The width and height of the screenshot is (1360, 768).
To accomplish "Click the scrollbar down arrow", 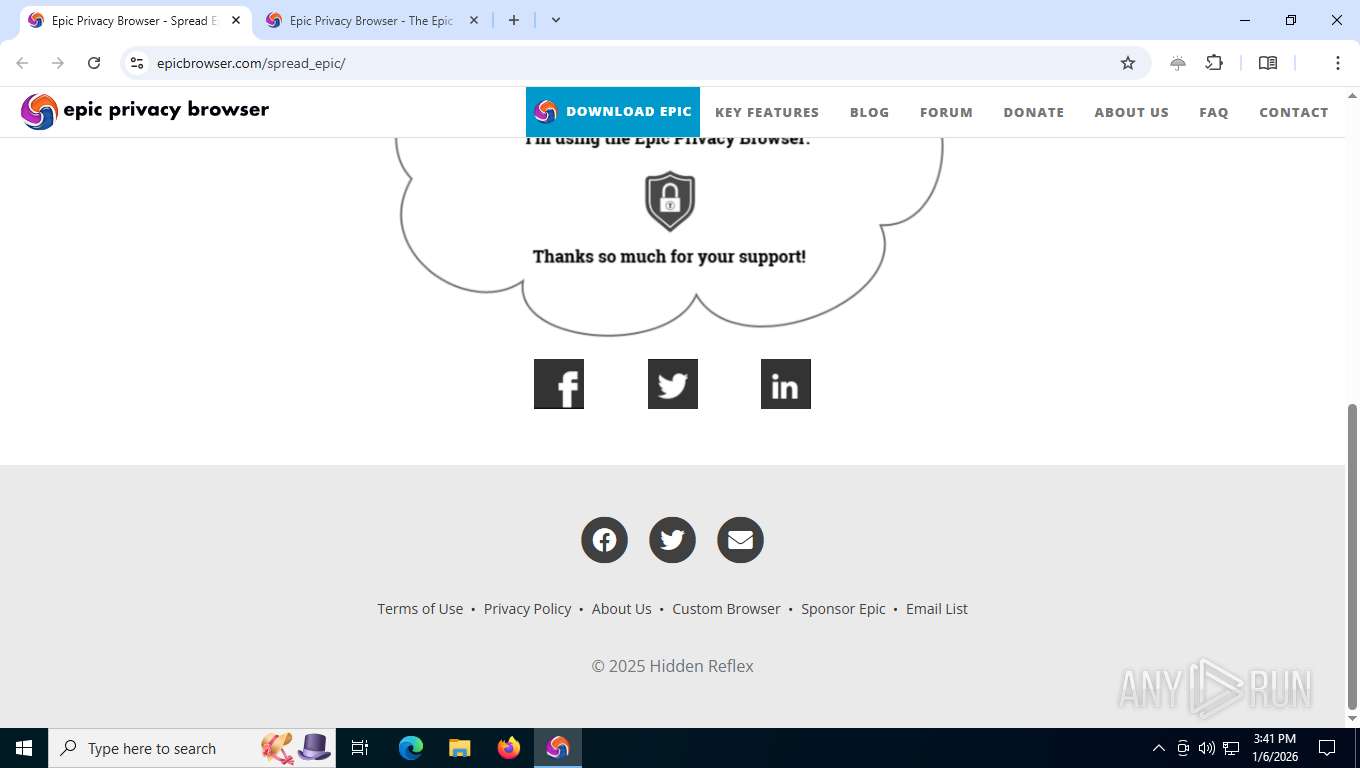I will click(x=1353, y=718).
